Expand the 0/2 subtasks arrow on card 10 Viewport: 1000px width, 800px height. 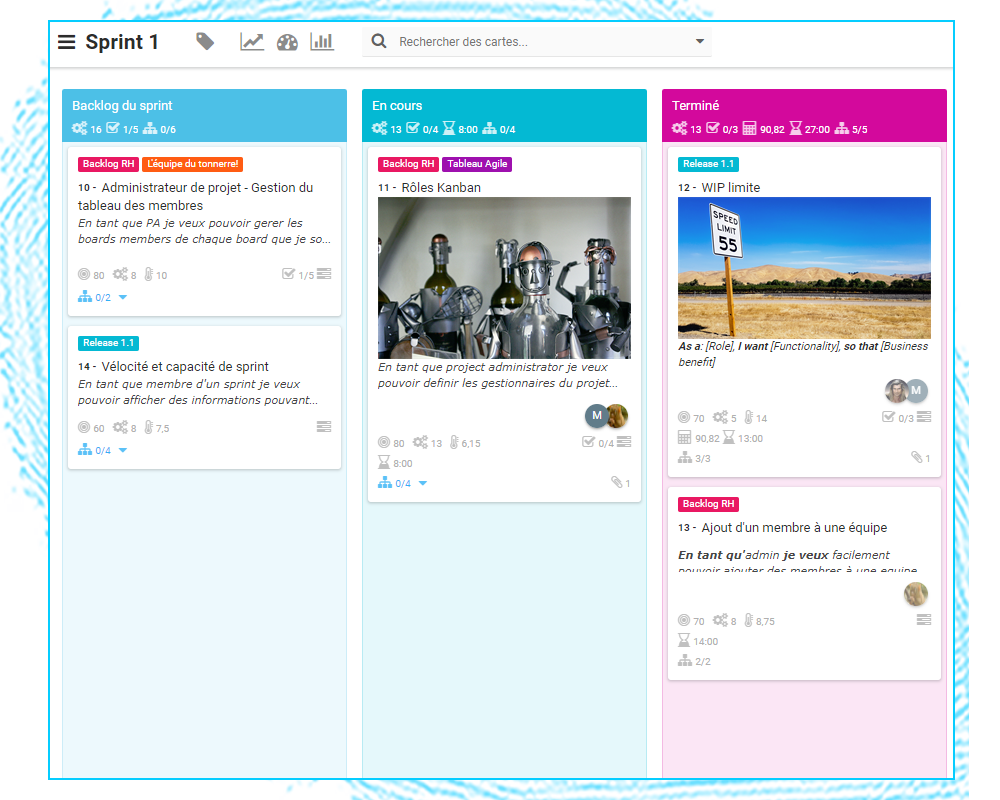coord(123,297)
